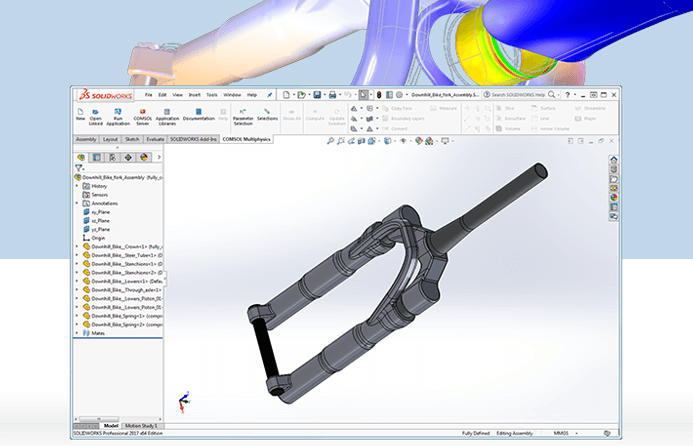Click the New button in COMSOL ribbon
693x446 pixels.
[x=80, y=114]
